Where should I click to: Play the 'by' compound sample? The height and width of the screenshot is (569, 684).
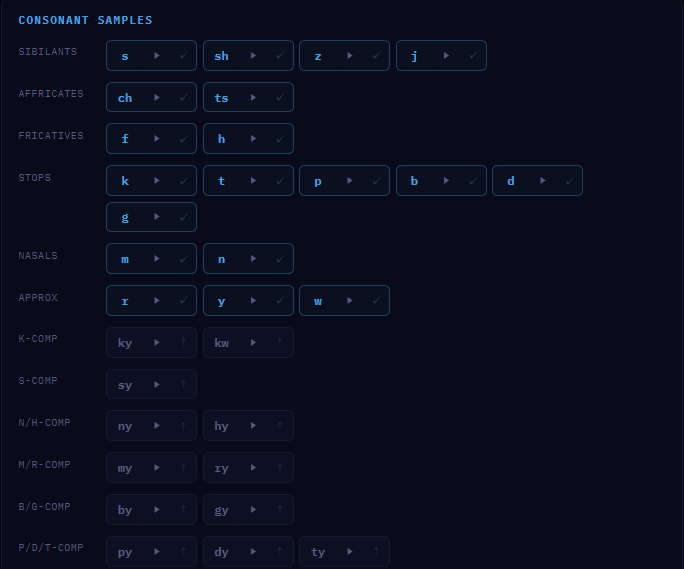pyautogui.click(x=157, y=509)
